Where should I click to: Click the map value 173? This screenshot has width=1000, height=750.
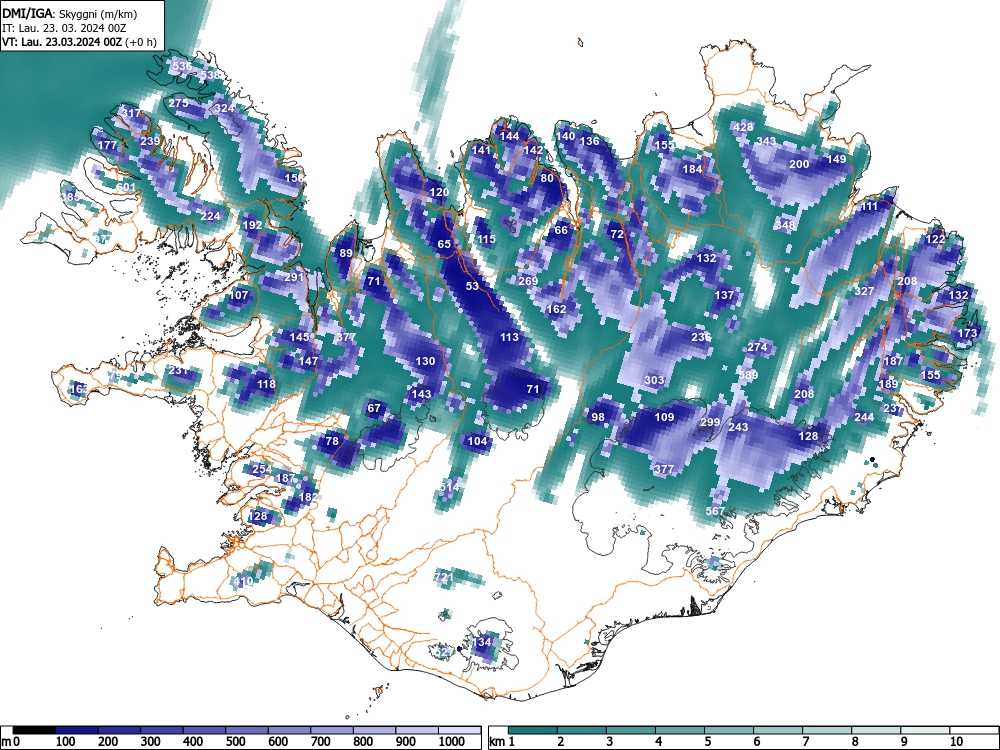(x=967, y=334)
